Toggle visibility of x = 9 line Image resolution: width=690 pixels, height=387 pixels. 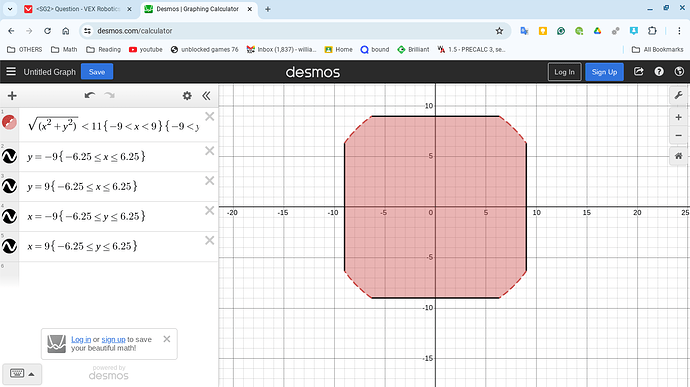[9, 246]
